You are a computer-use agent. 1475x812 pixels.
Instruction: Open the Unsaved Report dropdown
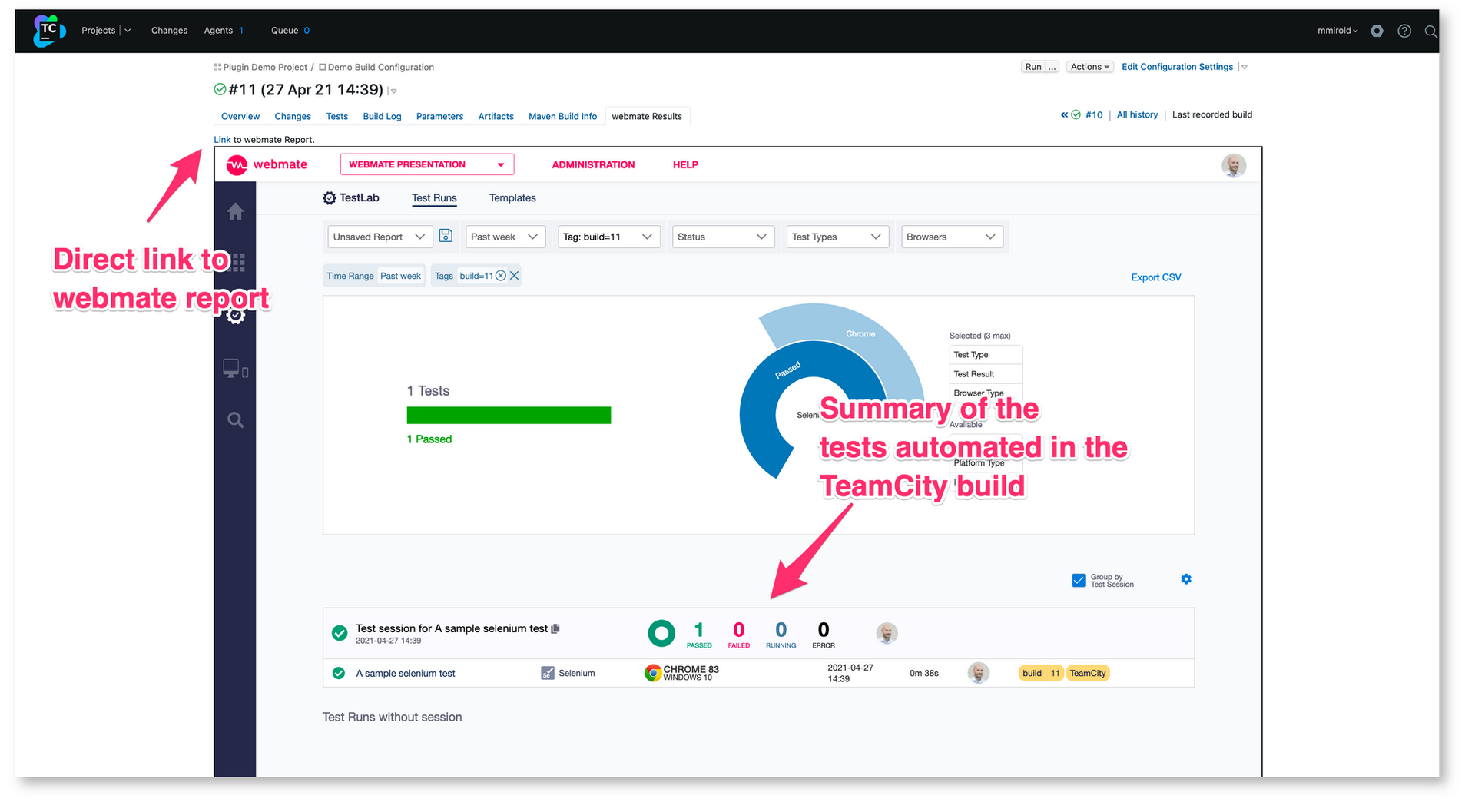(x=380, y=237)
